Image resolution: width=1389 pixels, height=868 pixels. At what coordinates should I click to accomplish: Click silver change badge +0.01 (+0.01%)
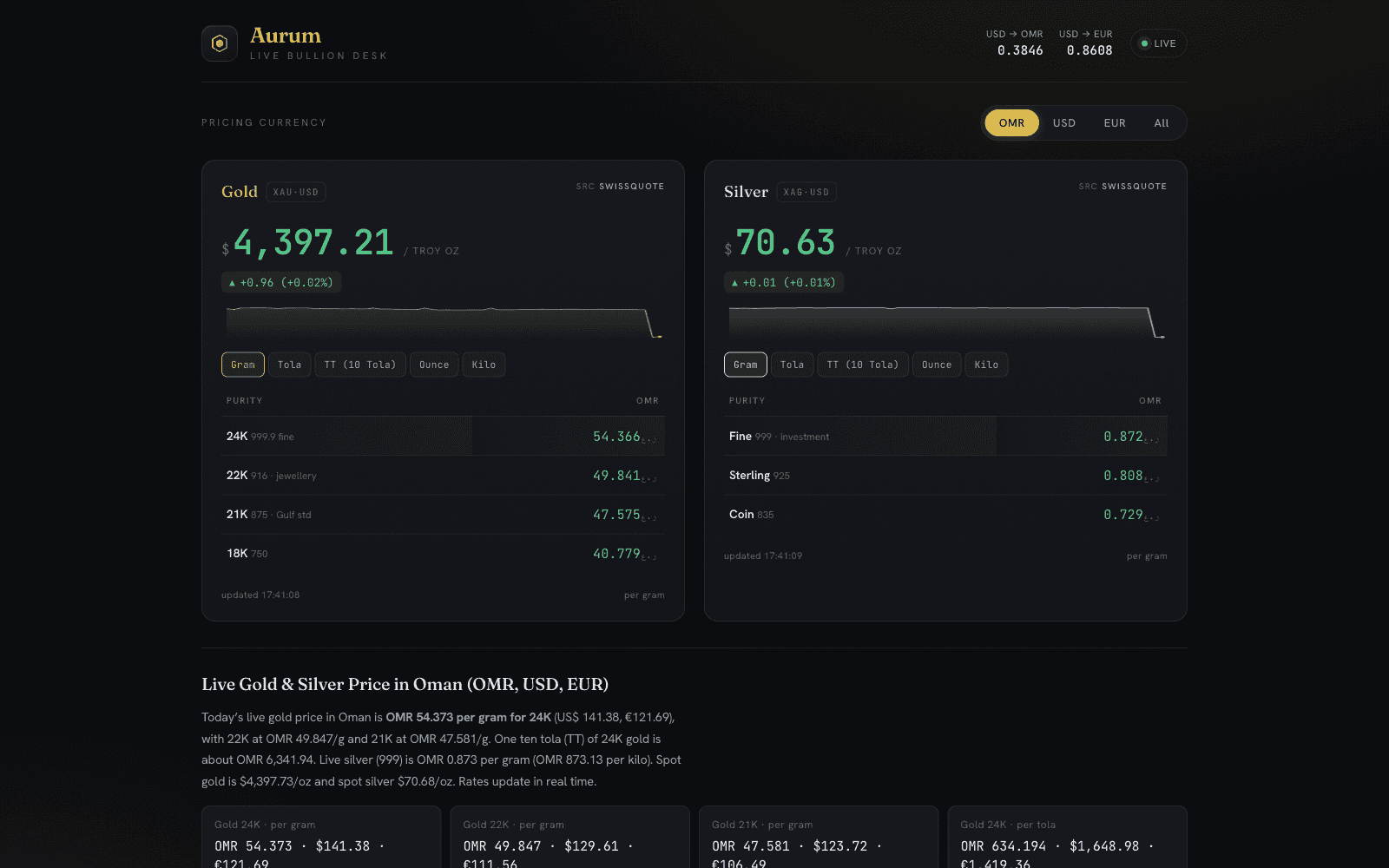tap(784, 282)
